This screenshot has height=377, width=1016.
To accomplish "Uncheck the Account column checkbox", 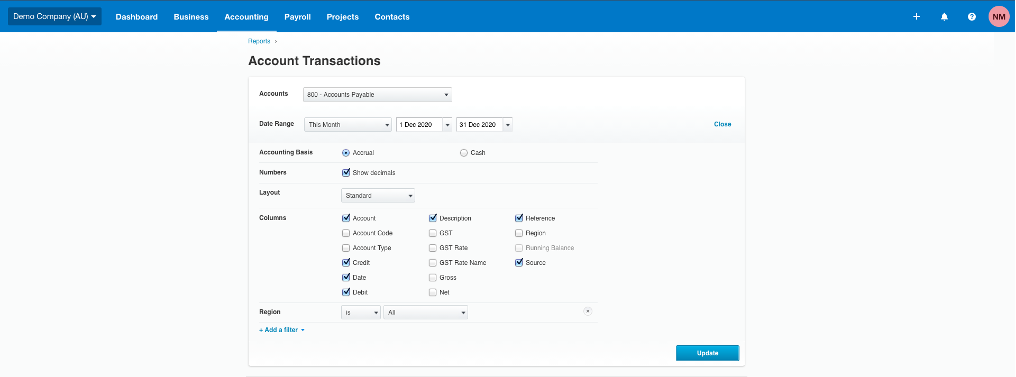I will [x=345, y=218].
